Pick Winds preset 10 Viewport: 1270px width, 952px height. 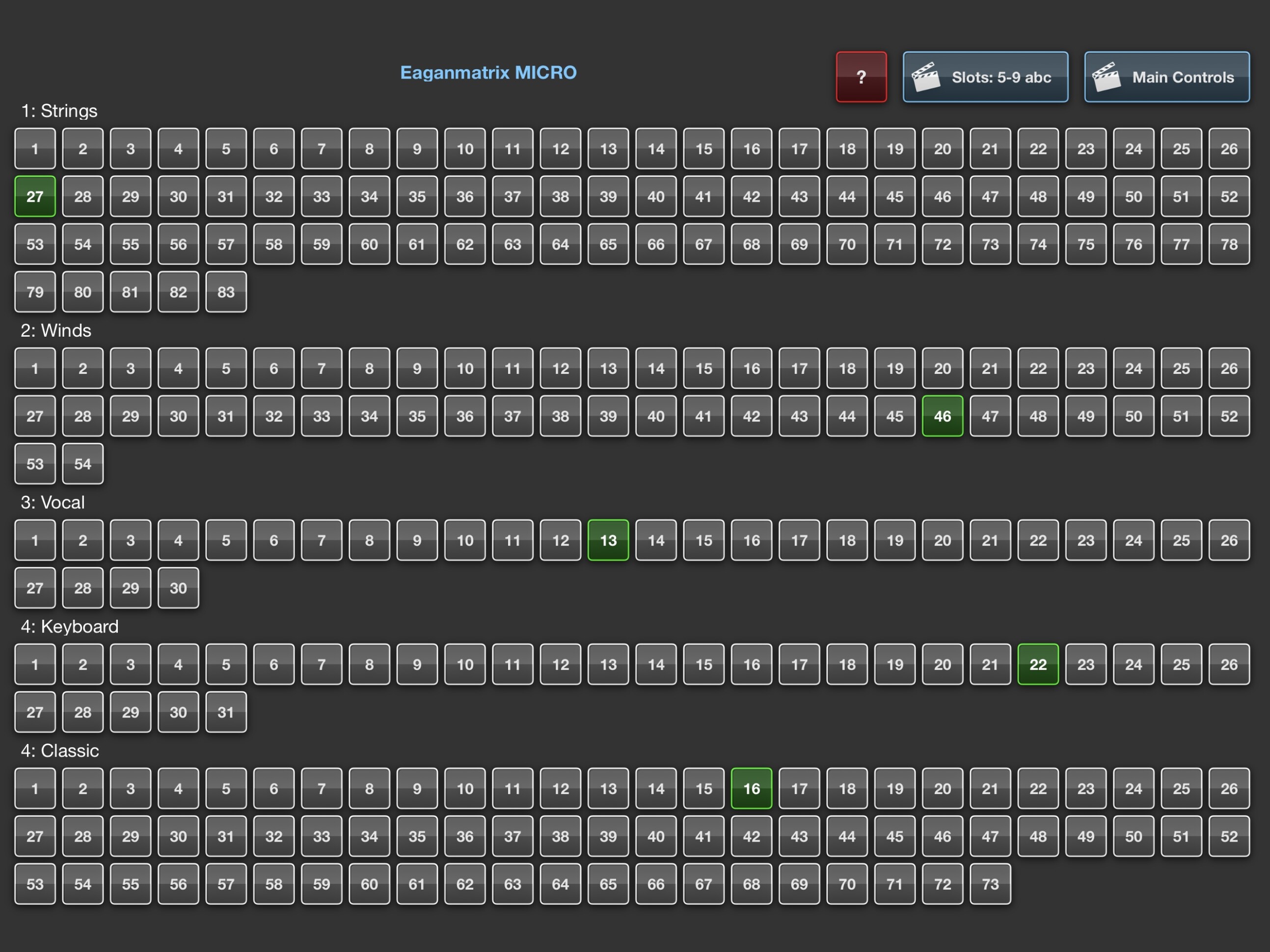pos(465,368)
